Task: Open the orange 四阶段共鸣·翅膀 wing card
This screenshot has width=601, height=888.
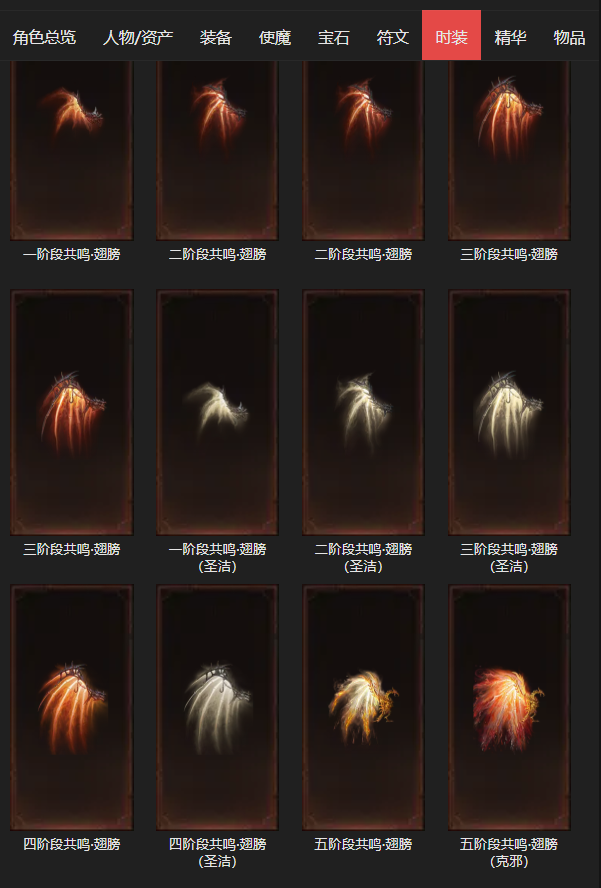Action: [x=72, y=707]
